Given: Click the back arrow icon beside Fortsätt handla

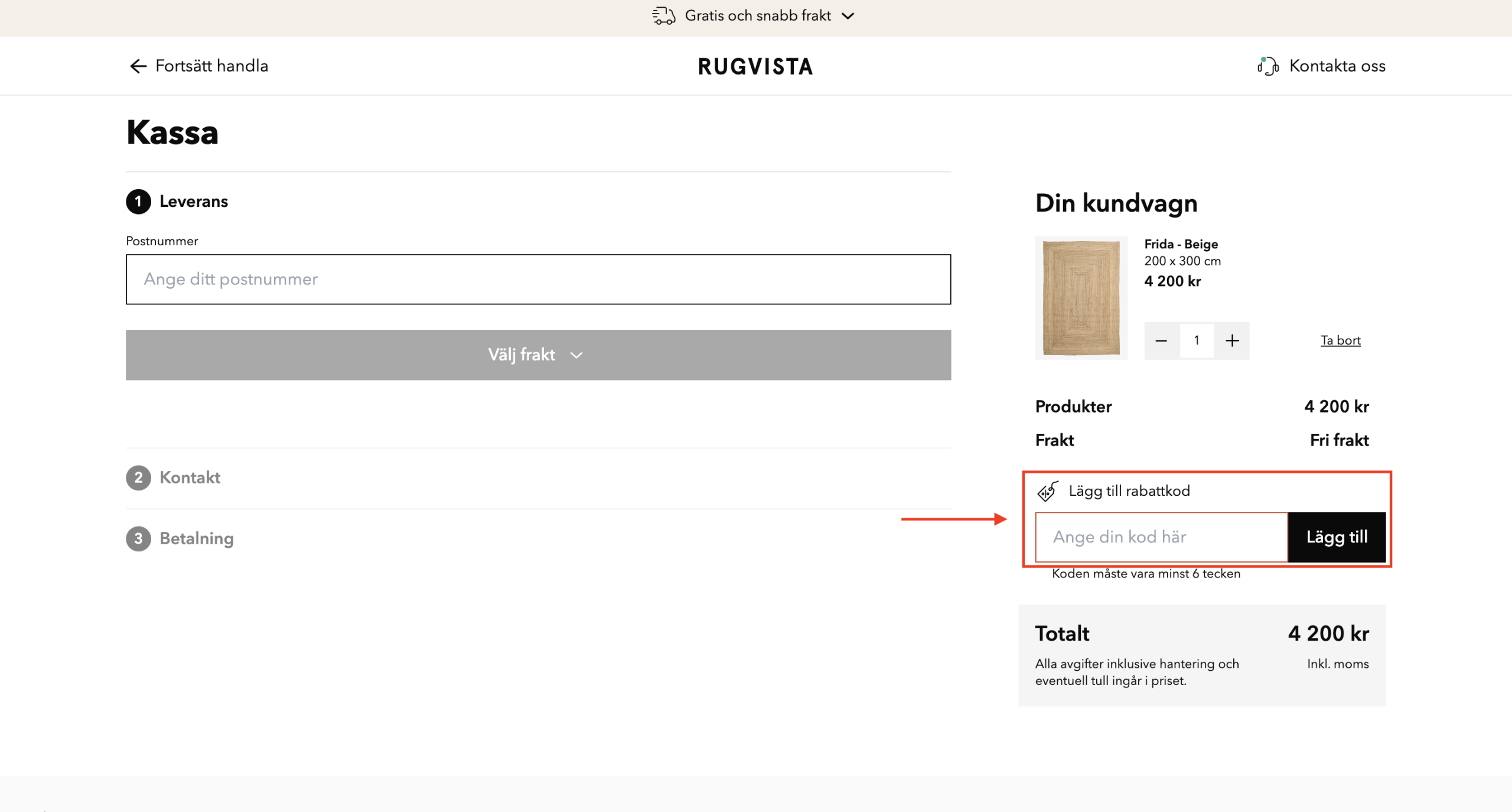Looking at the screenshot, I should click(x=138, y=66).
